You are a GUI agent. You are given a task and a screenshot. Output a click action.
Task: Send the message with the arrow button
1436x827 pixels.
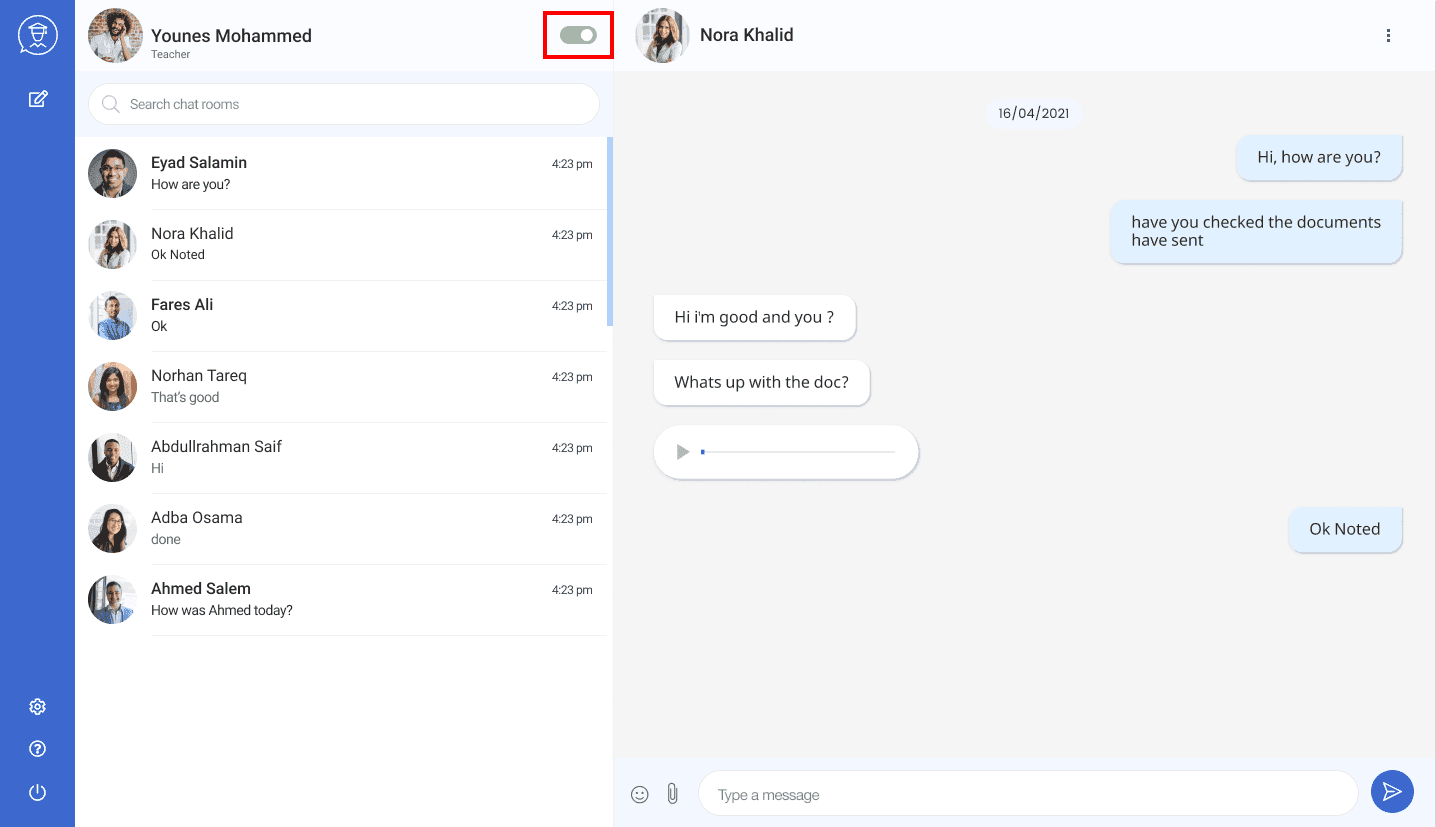tap(1392, 791)
